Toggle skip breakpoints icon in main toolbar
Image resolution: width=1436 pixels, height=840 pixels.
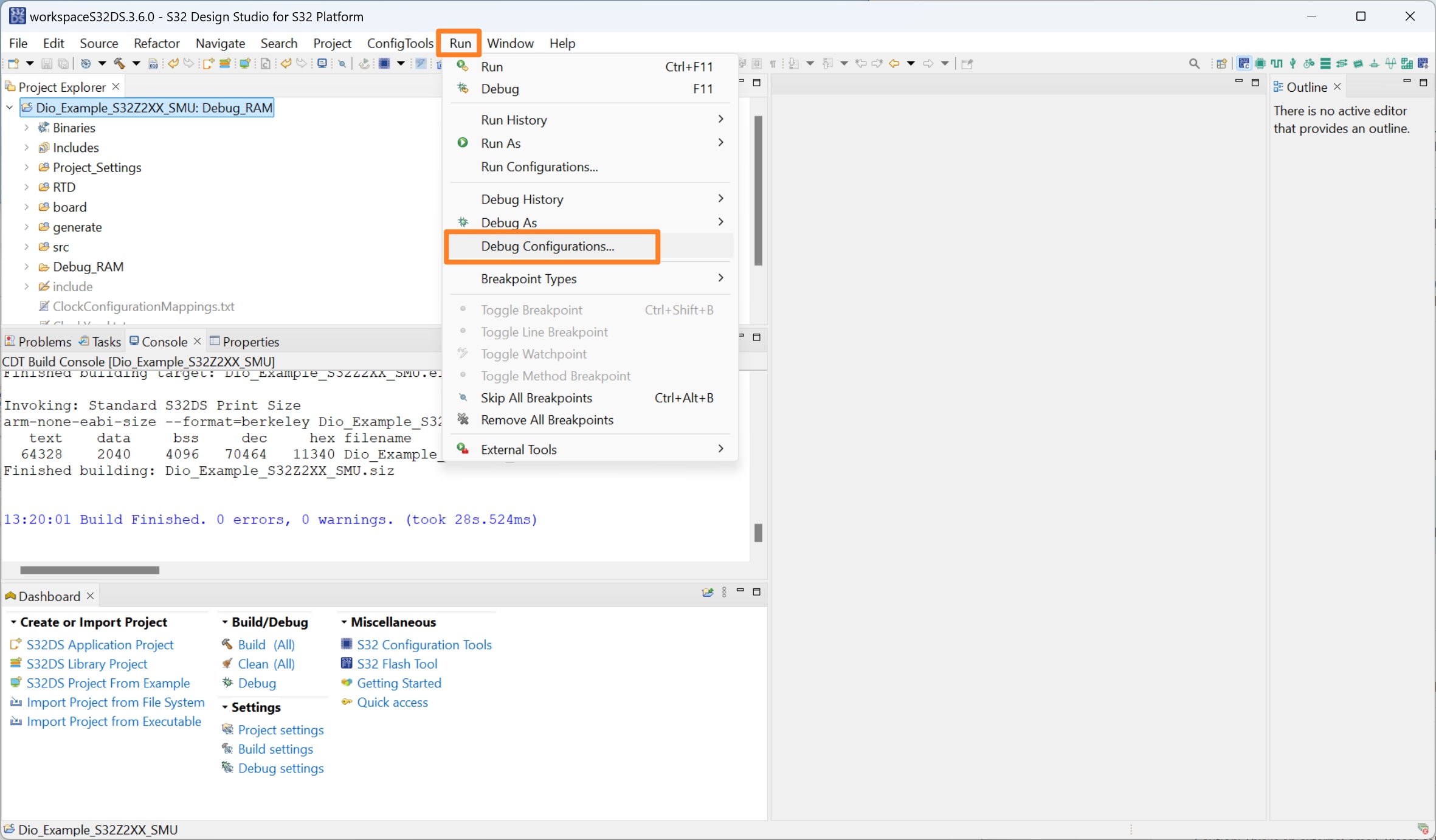click(342, 63)
